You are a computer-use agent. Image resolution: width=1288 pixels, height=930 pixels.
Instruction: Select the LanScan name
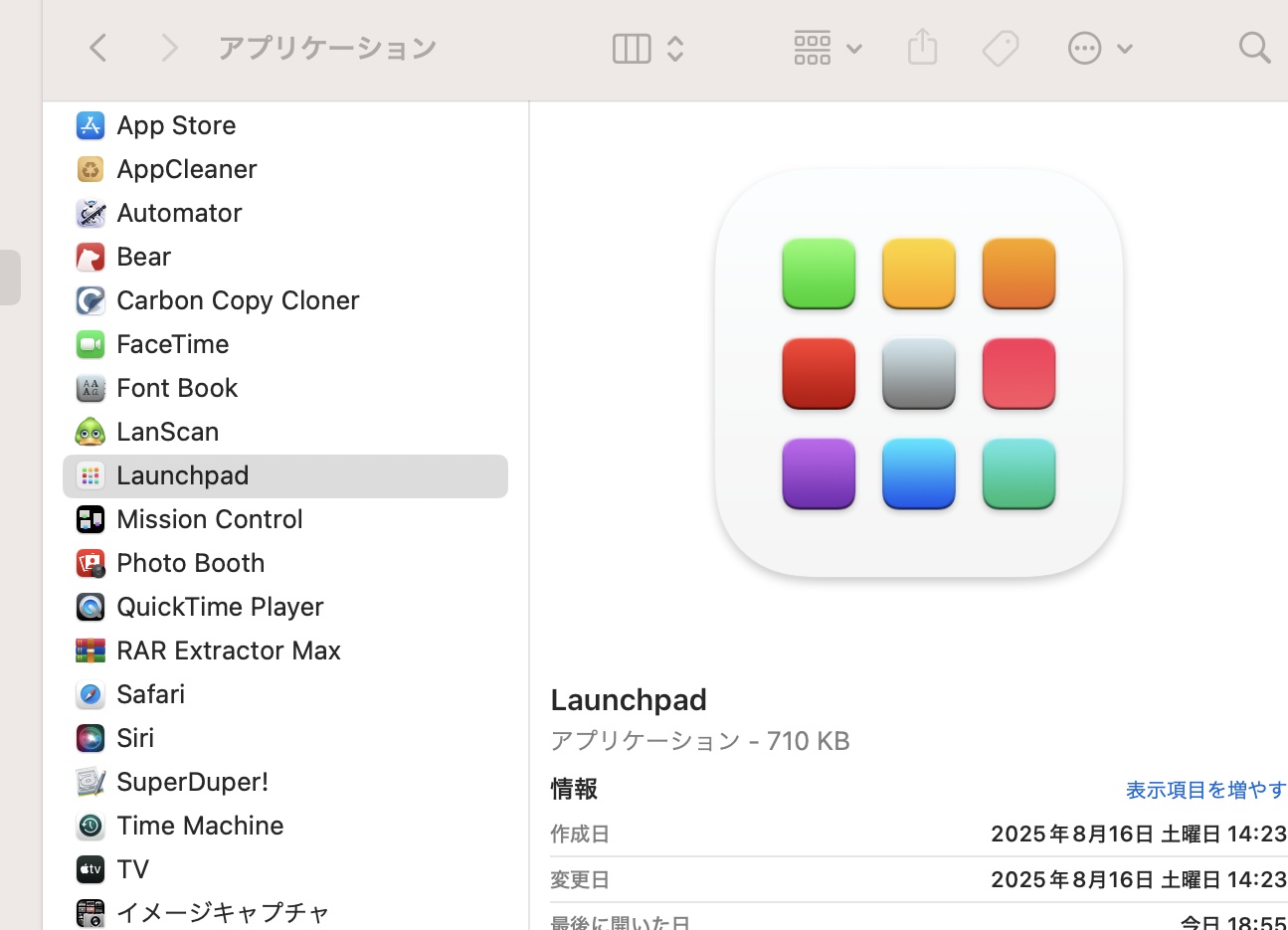tap(168, 432)
